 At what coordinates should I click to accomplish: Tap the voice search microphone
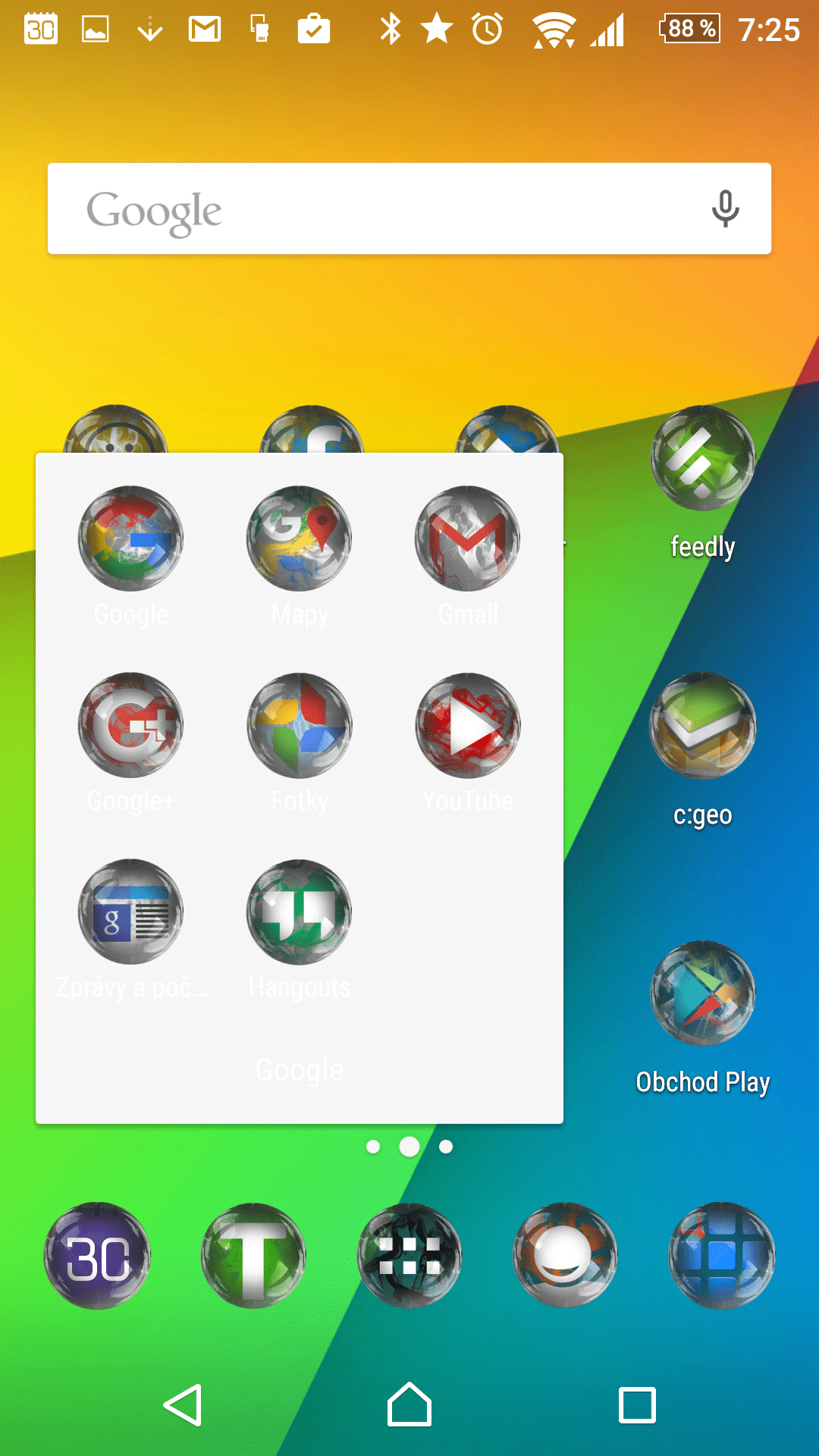pyautogui.click(x=726, y=209)
